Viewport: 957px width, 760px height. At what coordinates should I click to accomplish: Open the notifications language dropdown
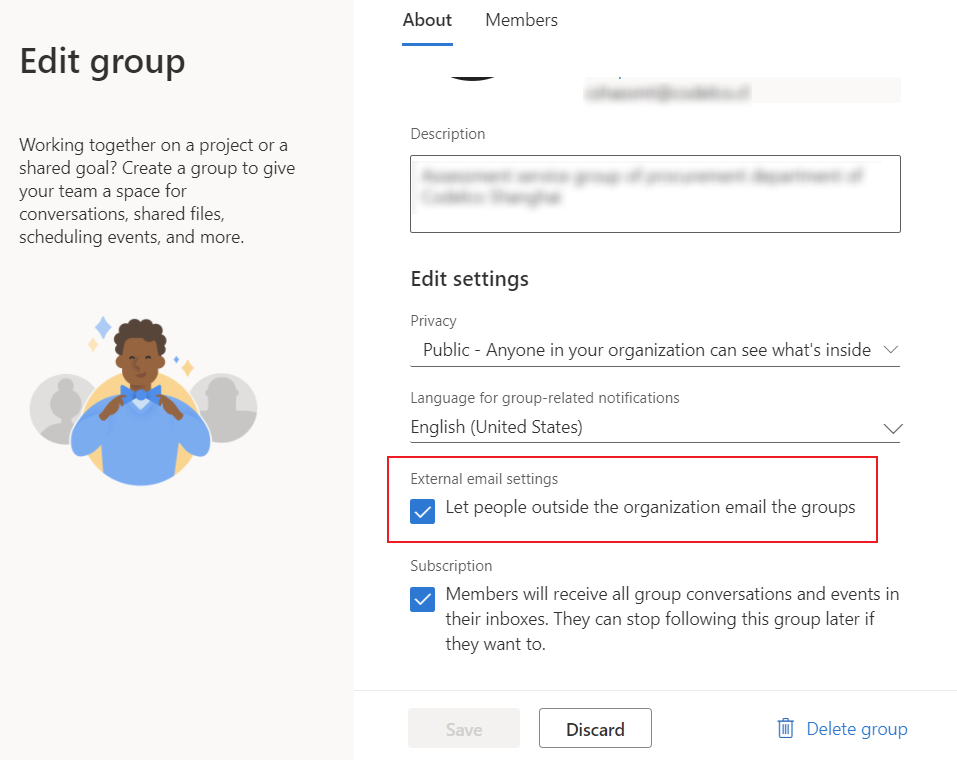tap(655, 427)
